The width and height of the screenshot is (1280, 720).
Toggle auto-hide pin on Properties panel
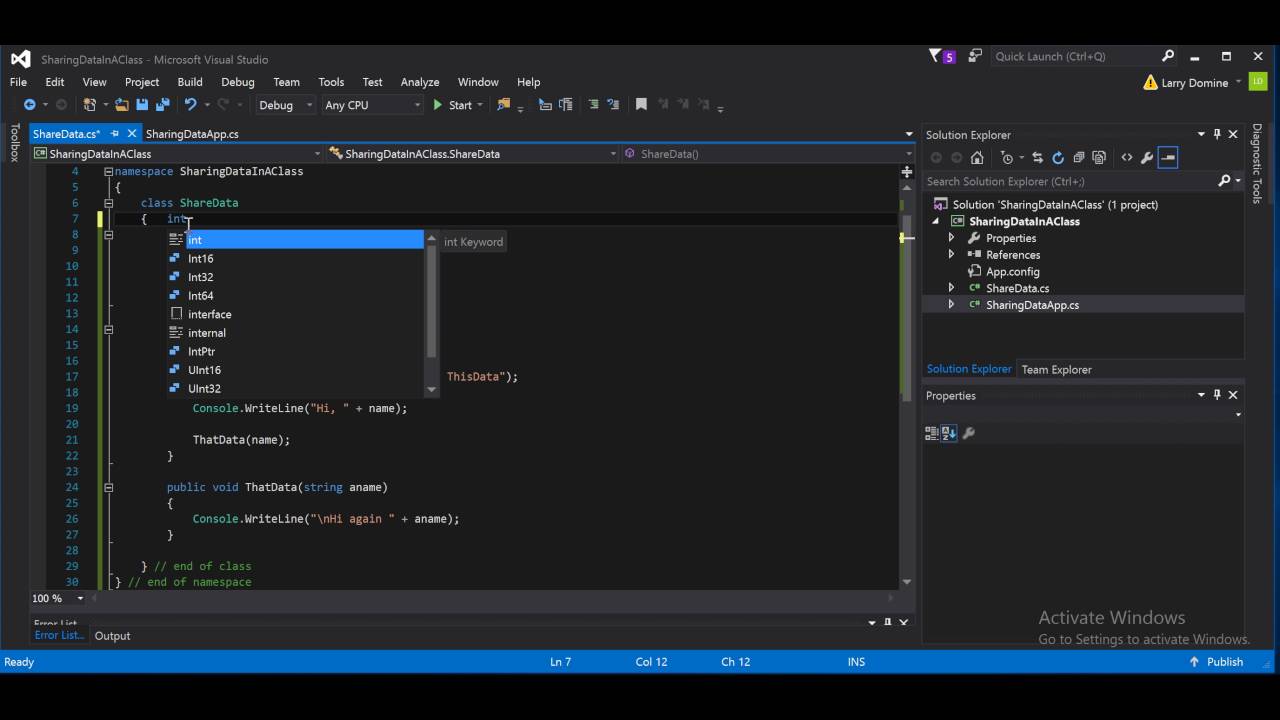(1217, 395)
